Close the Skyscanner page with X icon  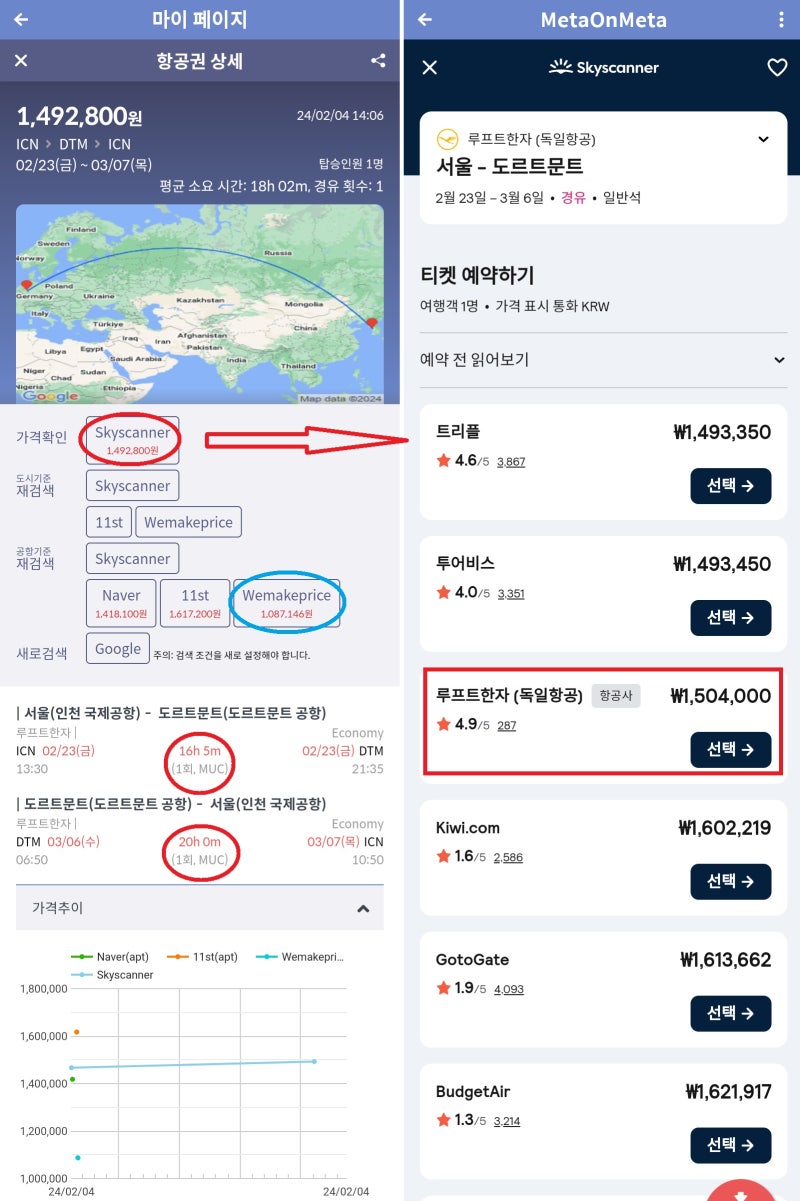430,67
